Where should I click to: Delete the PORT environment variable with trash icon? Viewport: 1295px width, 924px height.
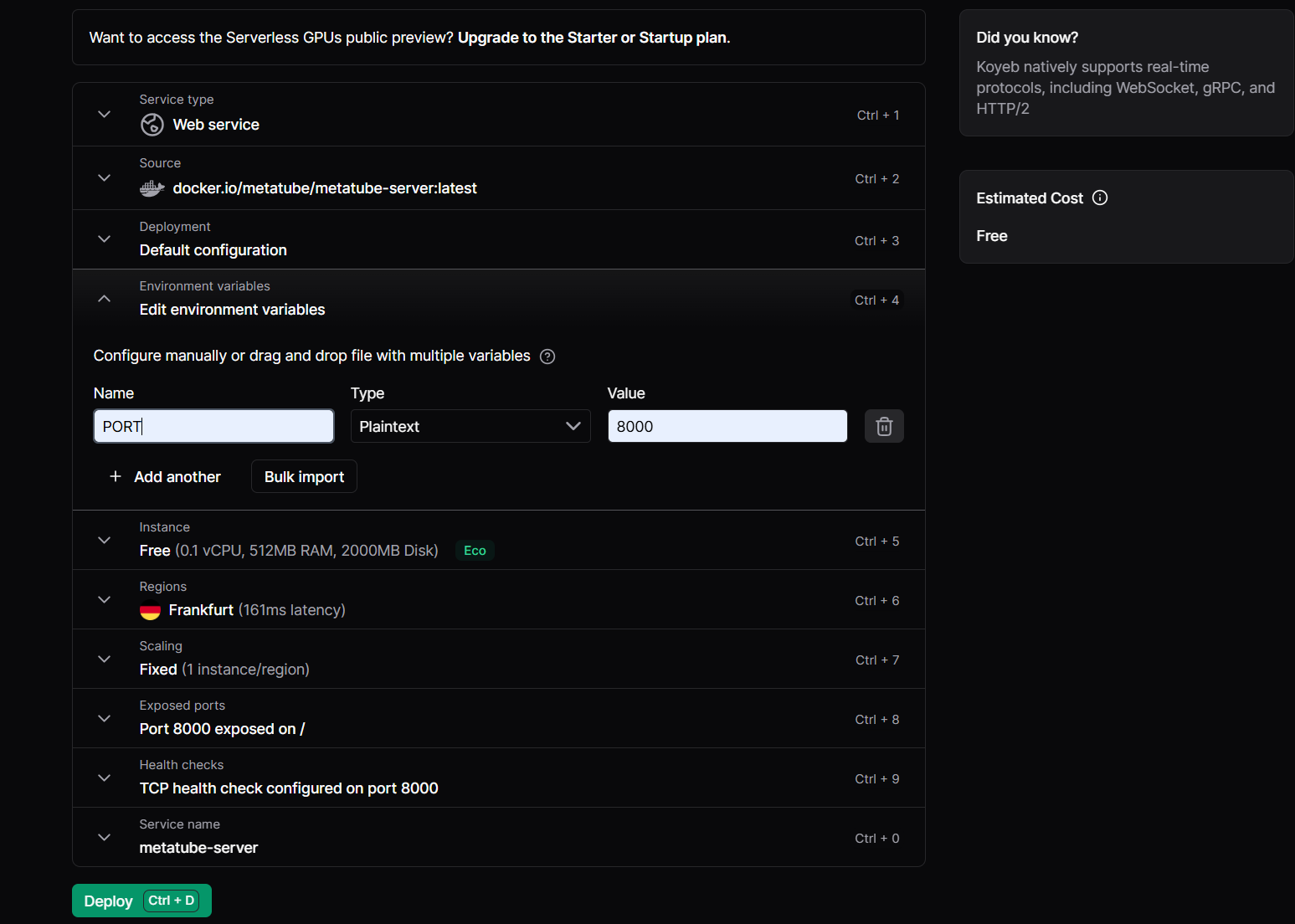pos(884,427)
